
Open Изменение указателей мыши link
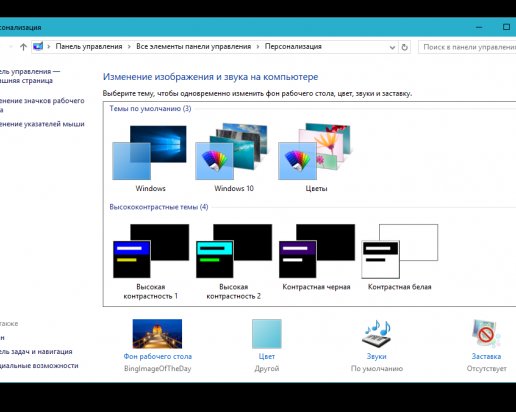tap(41, 124)
